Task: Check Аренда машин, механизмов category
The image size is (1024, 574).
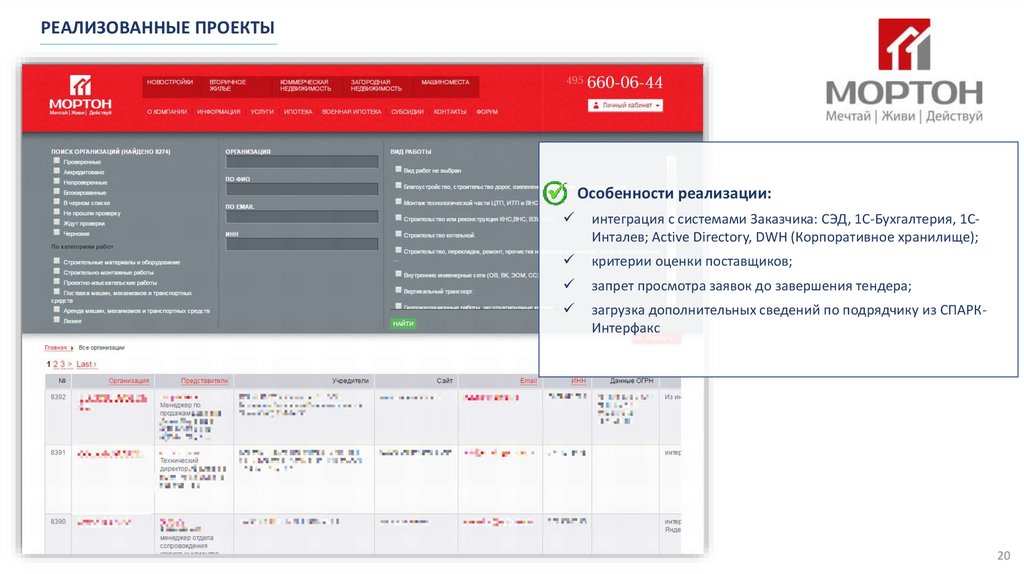Action: coord(57,310)
